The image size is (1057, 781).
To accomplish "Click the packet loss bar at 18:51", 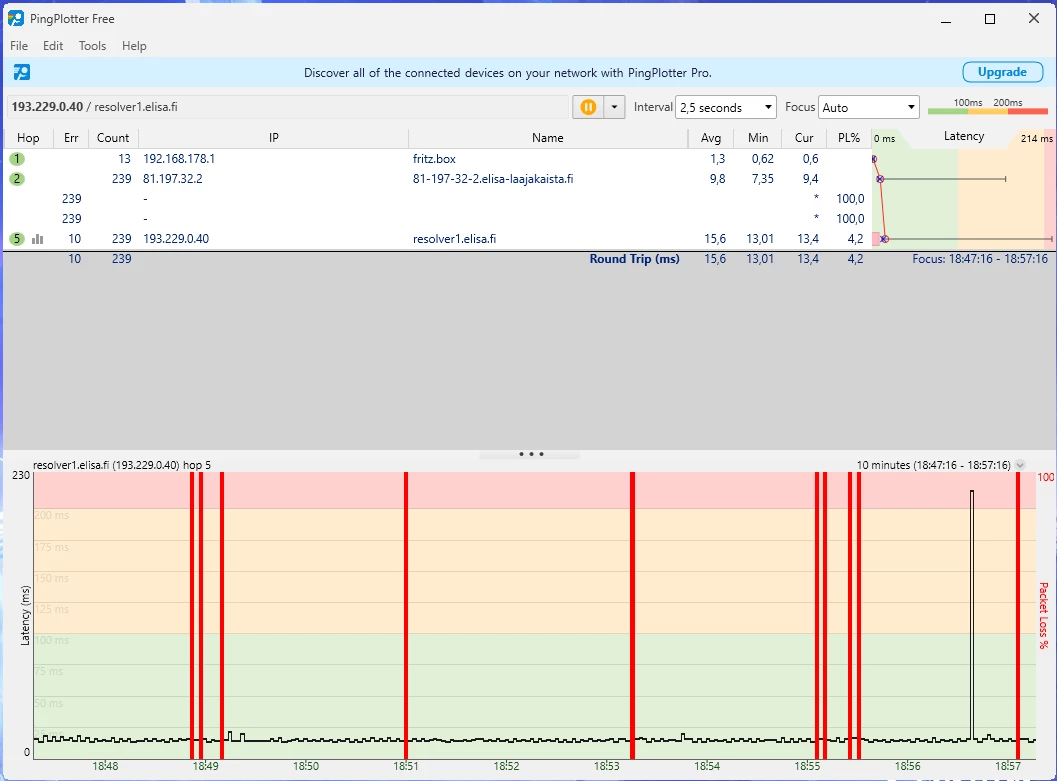I will 406,615.
